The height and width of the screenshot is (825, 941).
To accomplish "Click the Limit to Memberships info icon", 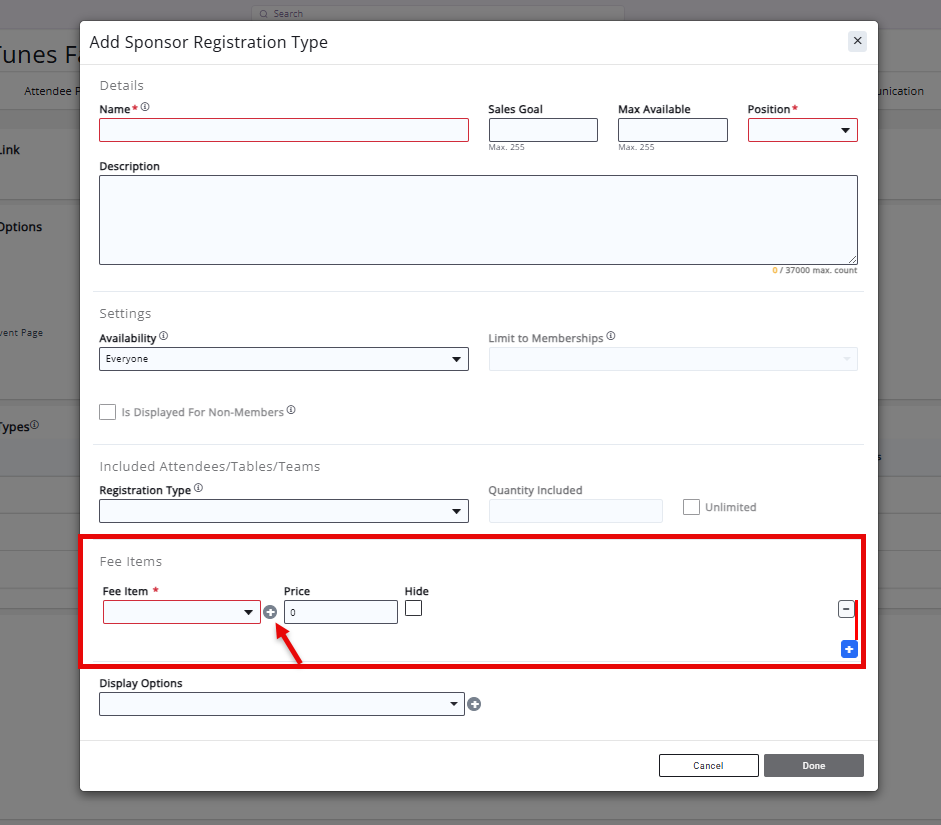I will click(611, 336).
